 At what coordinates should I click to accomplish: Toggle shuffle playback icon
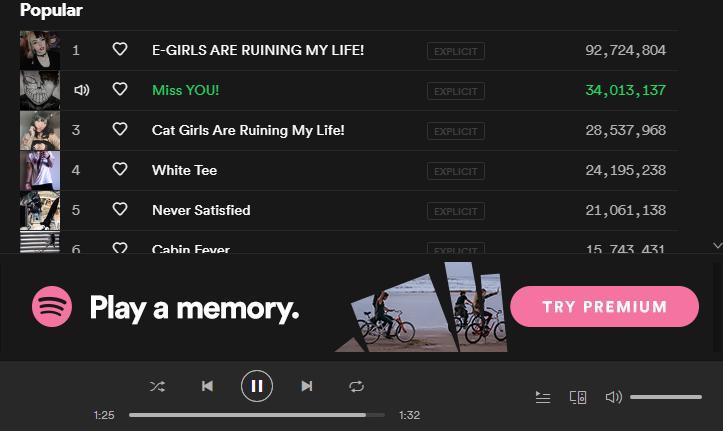pos(157,386)
